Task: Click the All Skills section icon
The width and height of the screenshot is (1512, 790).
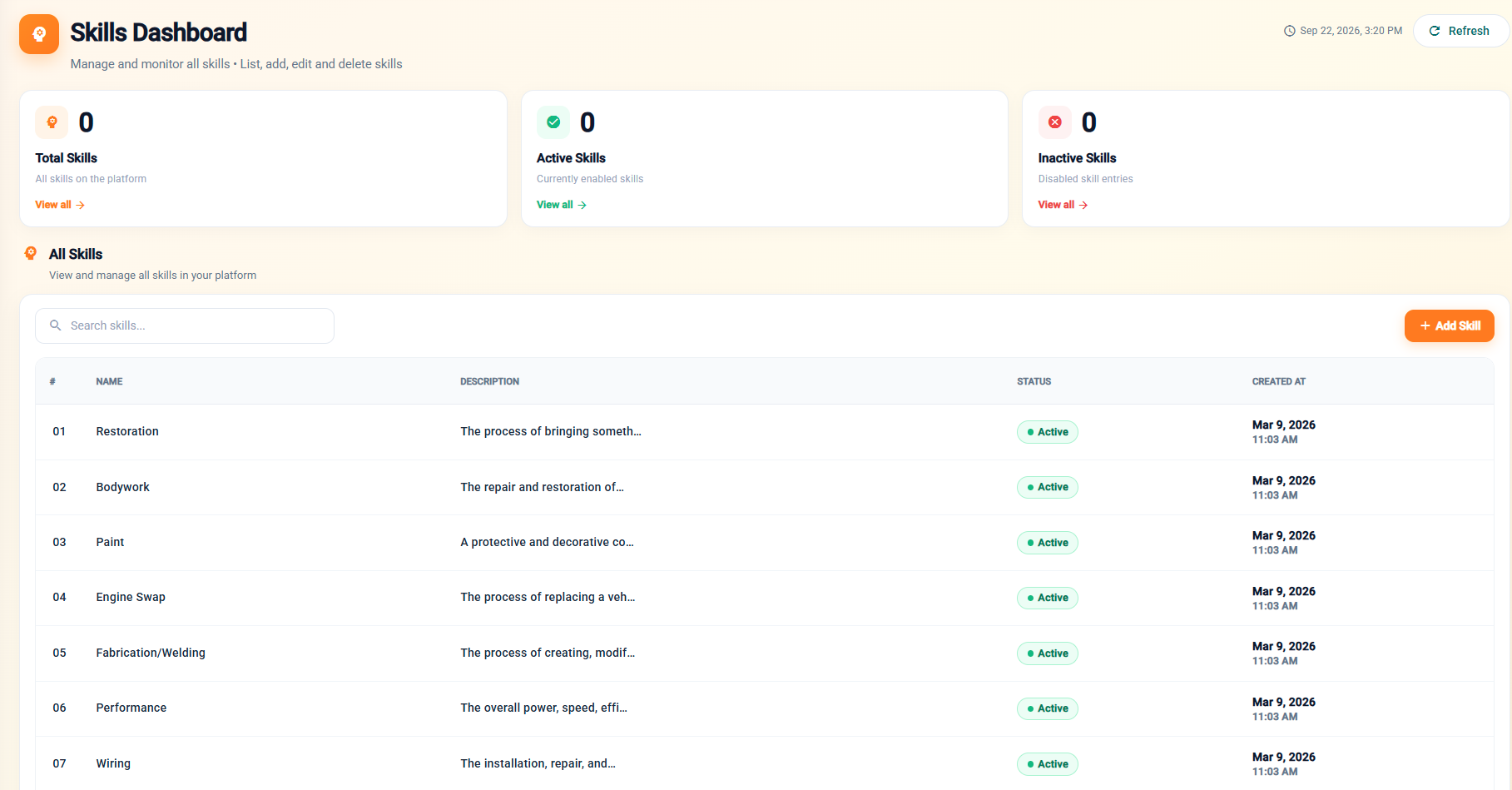Action: click(x=31, y=253)
